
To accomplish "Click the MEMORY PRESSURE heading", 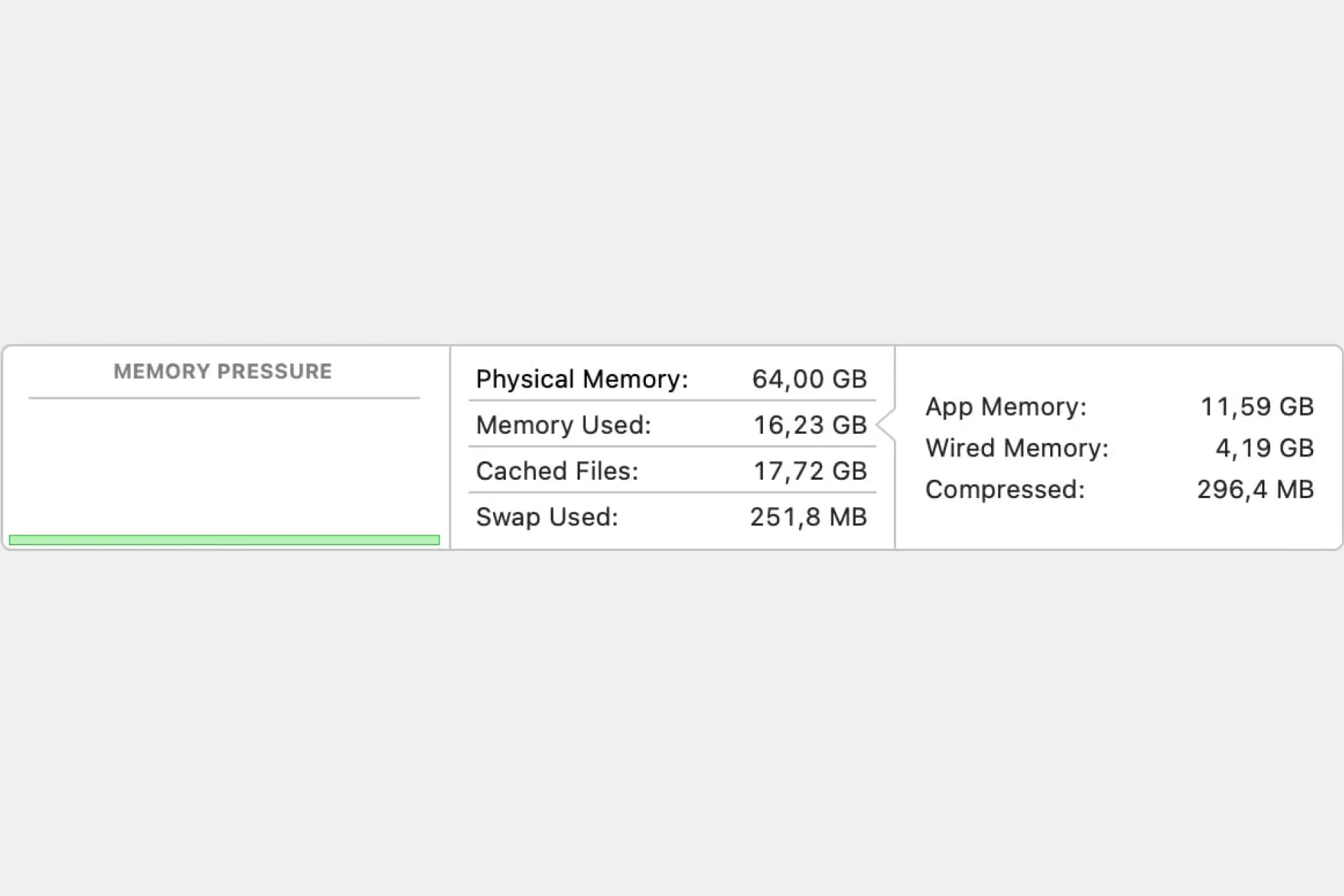I will click(223, 371).
